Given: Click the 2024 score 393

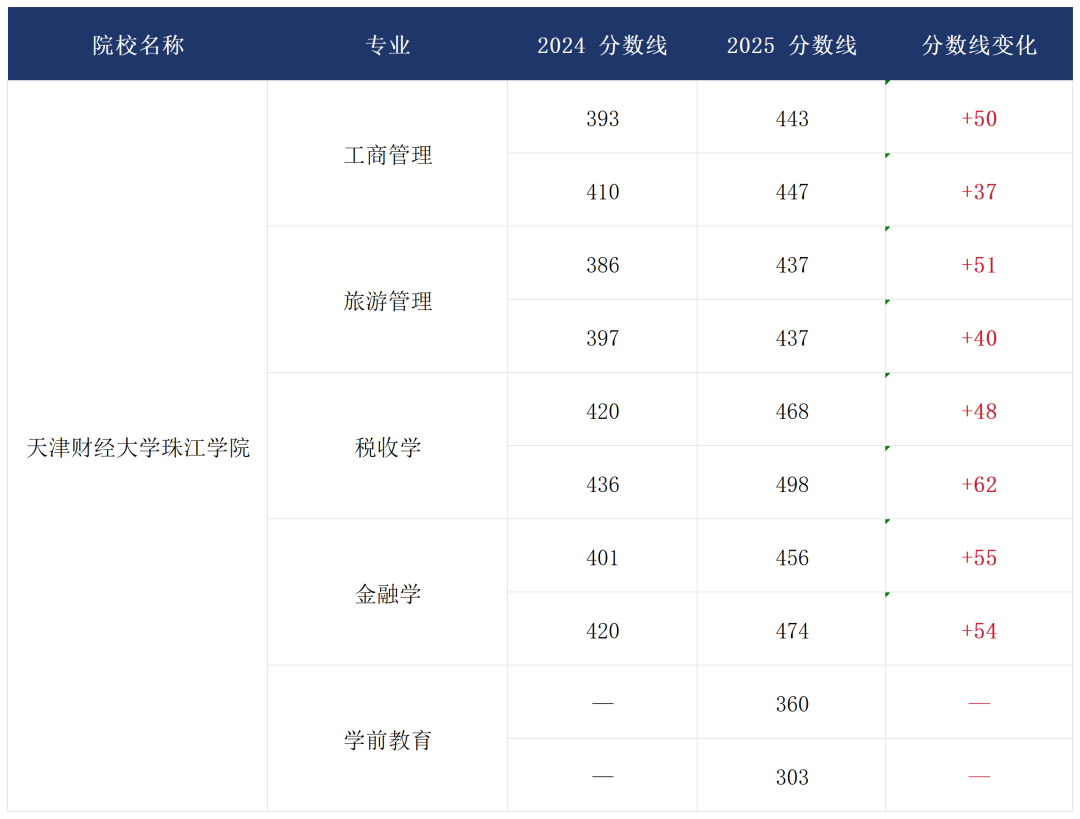Looking at the screenshot, I should pos(603,118).
